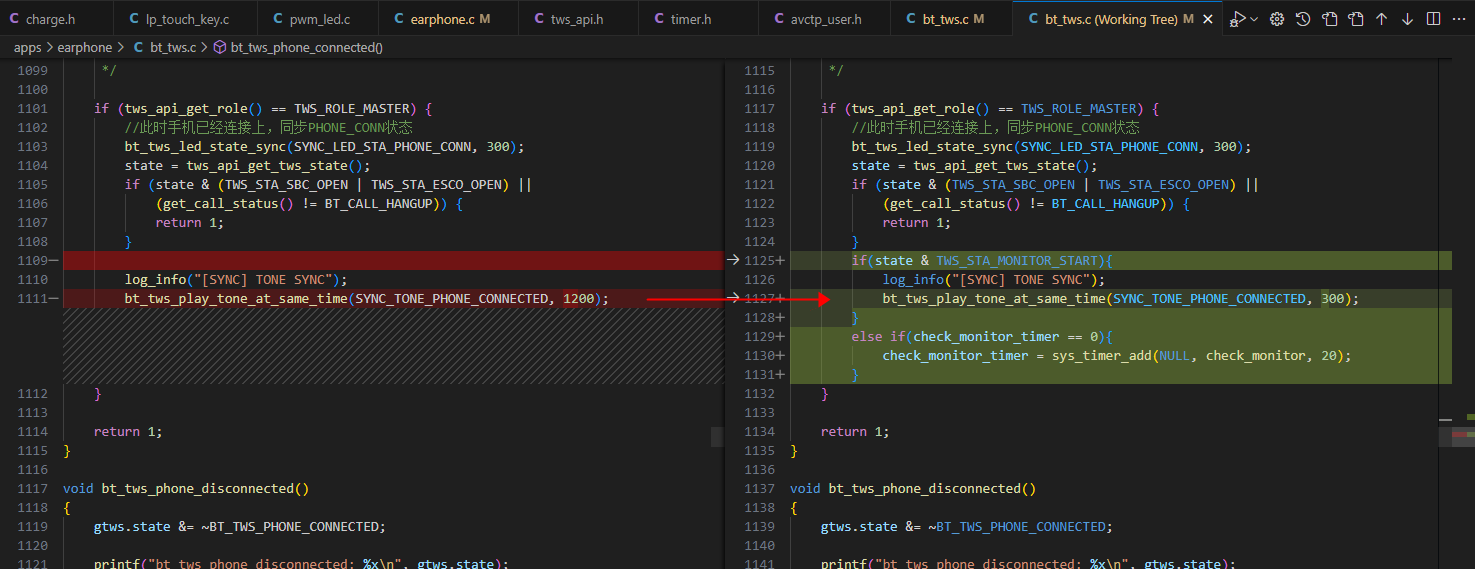Click the bt_tws.c breadcrumb segment
The image size is (1475, 569).
(172, 47)
